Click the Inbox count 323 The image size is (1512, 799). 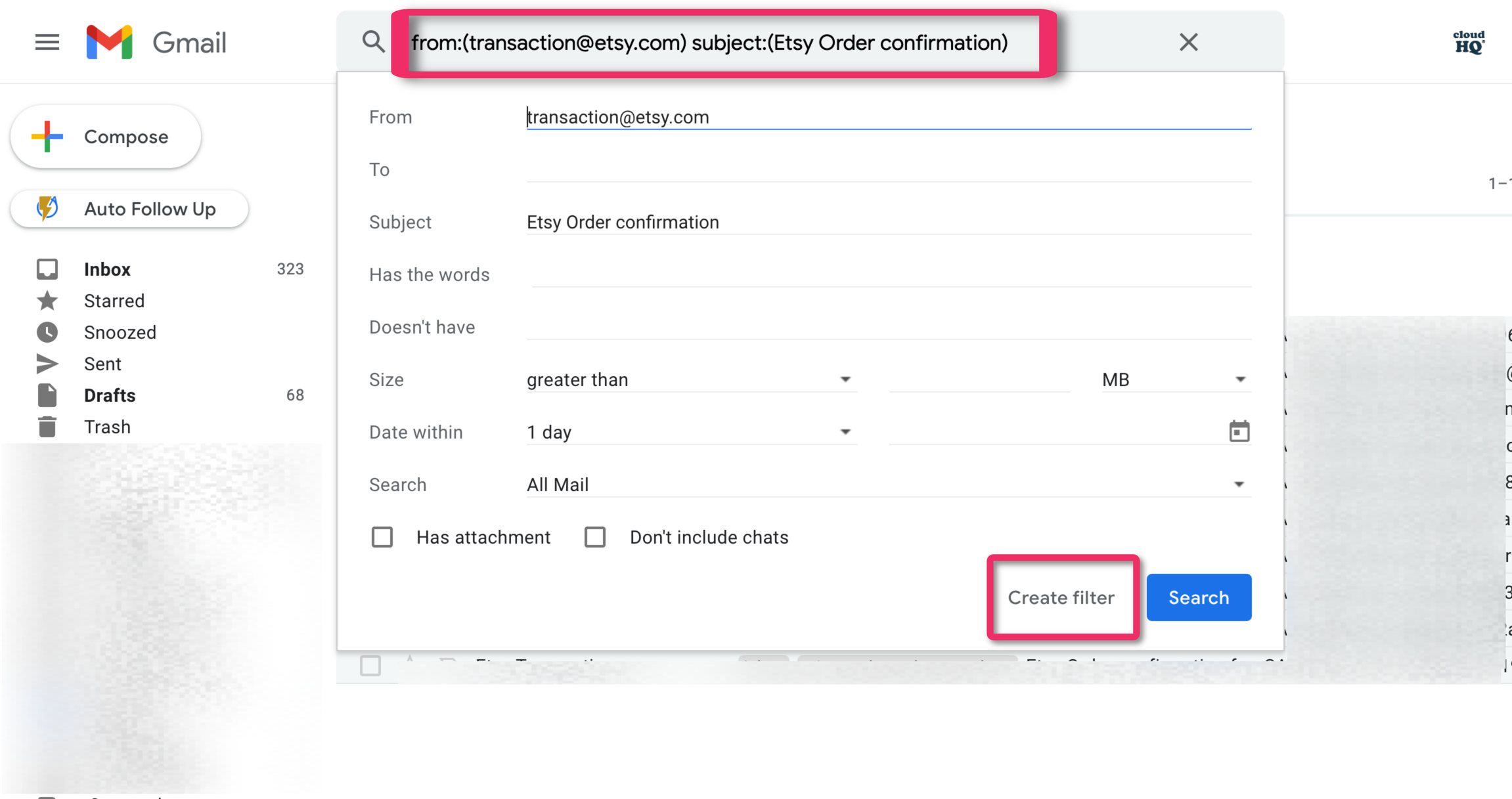290,269
